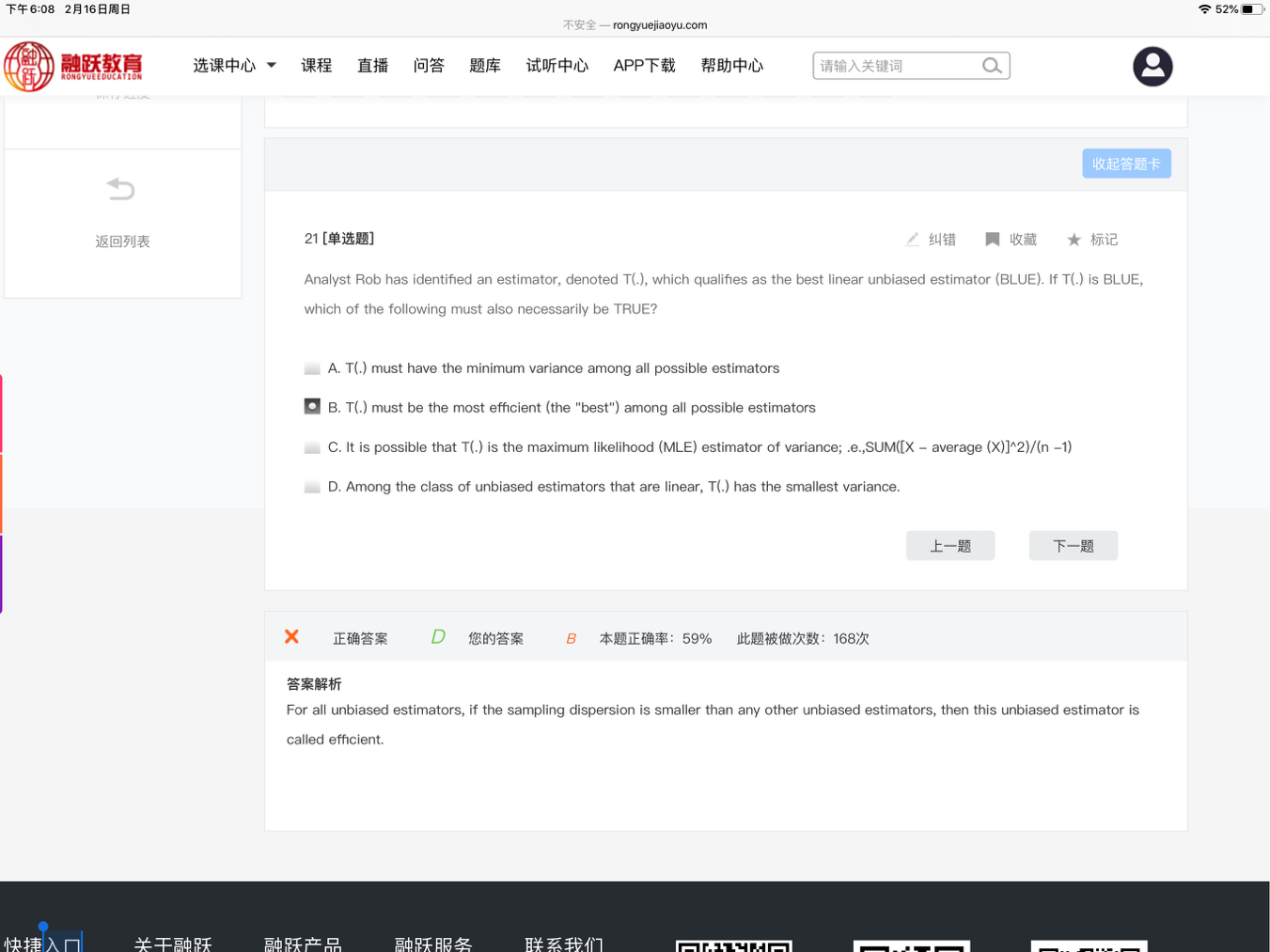The width and height of the screenshot is (1270, 952).
Task: Mark the question with star icon
Action: point(1074,240)
